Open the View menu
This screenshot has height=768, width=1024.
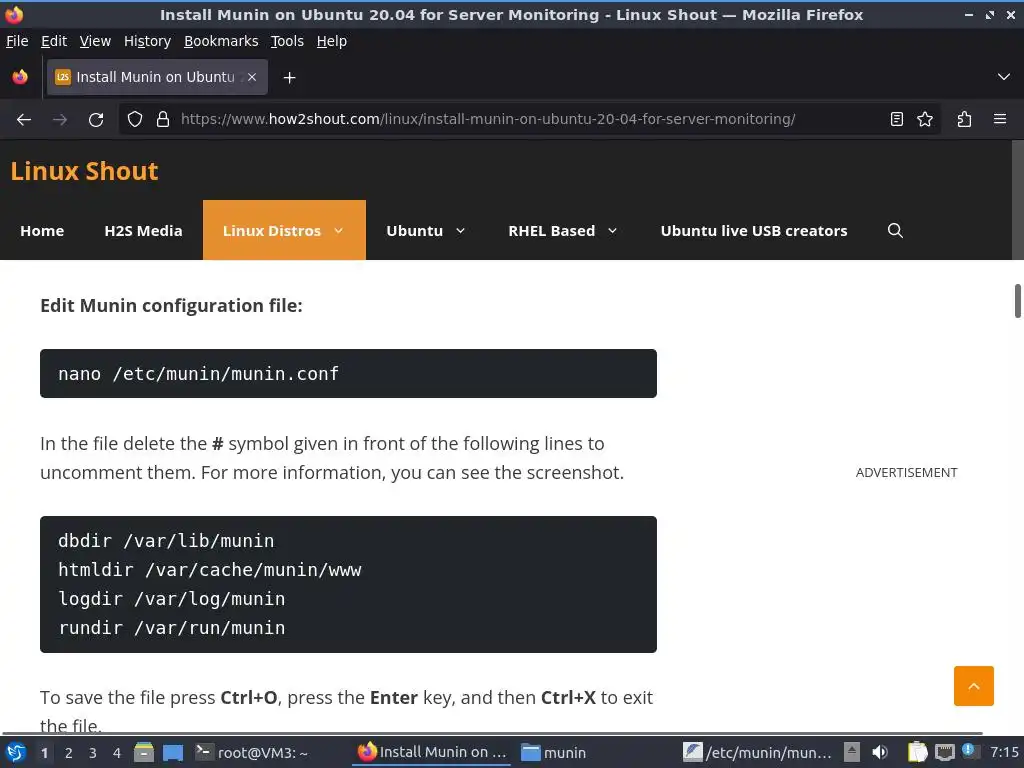tap(95, 41)
